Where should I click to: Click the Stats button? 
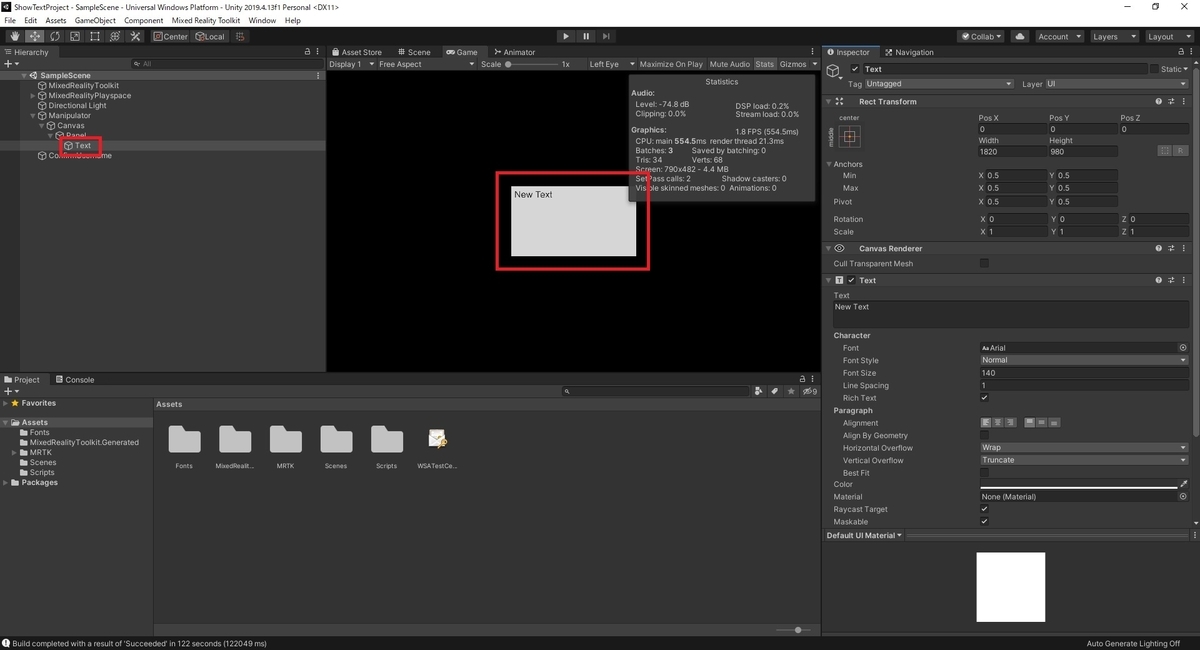click(x=765, y=64)
